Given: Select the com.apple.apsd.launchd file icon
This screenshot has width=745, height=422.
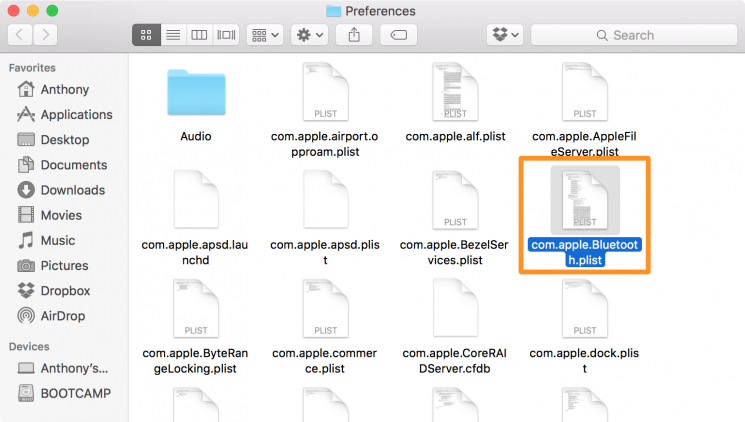Looking at the screenshot, I should pos(196,200).
